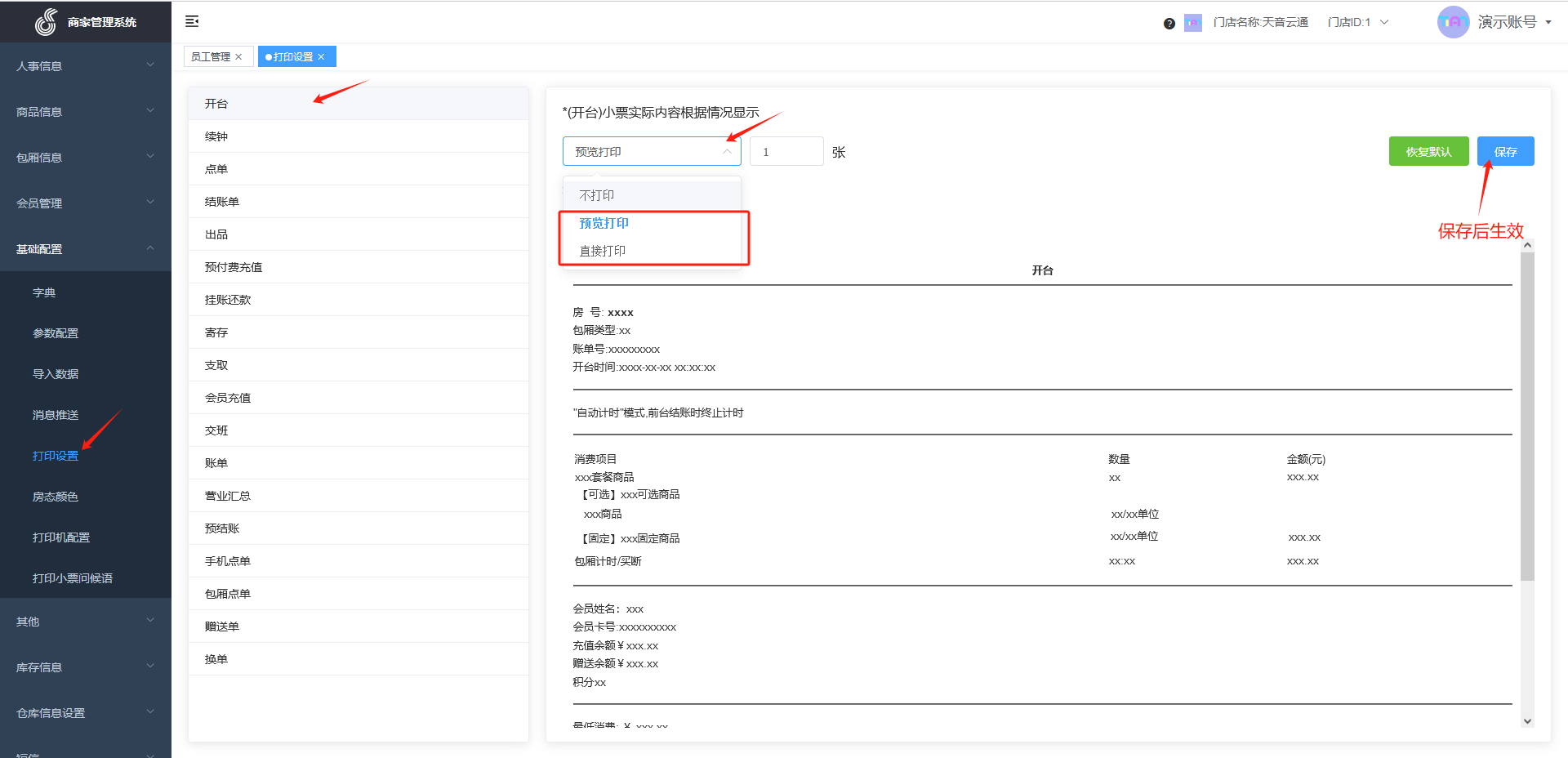Open 导入数据 in the sidebar
This screenshot has height=758, width=1568.
pyautogui.click(x=86, y=374)
